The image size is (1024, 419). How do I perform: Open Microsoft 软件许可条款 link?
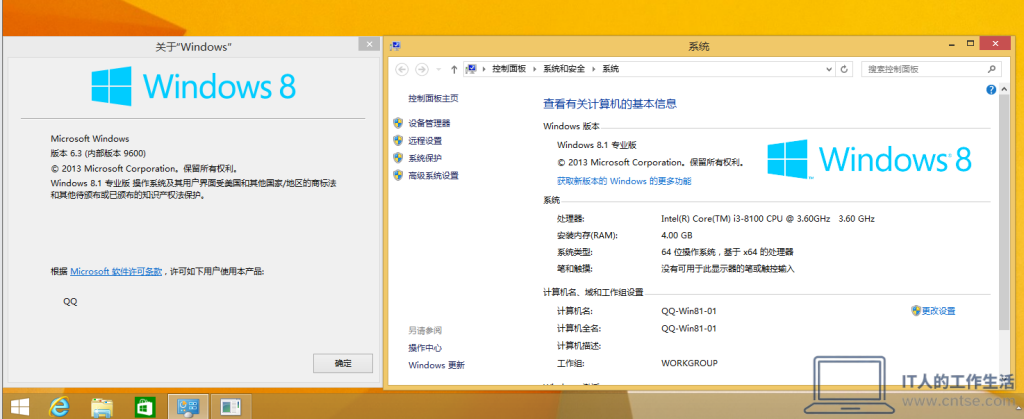(x=116, y=272)
